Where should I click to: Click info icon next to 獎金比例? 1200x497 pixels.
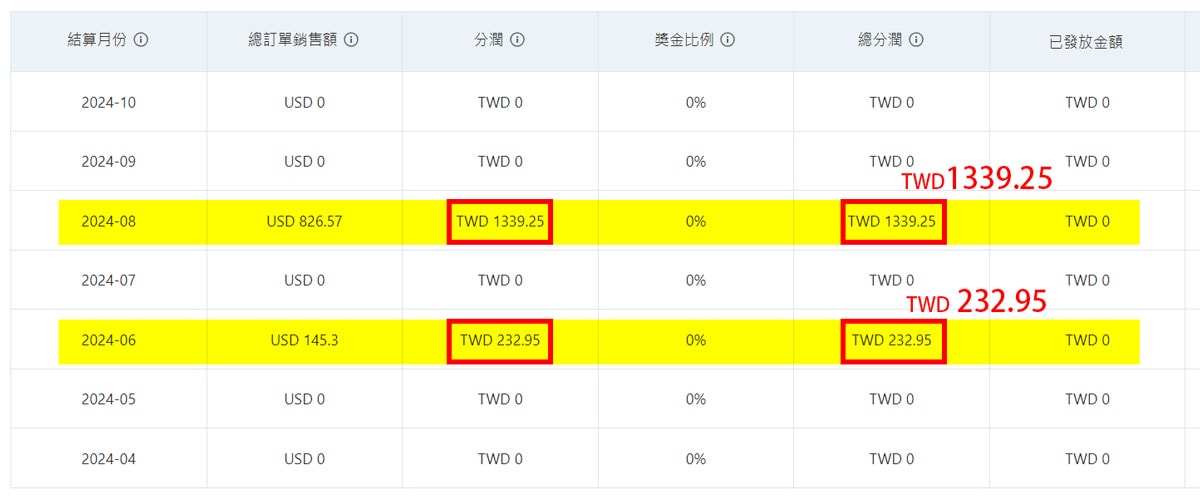pos(728,41)
